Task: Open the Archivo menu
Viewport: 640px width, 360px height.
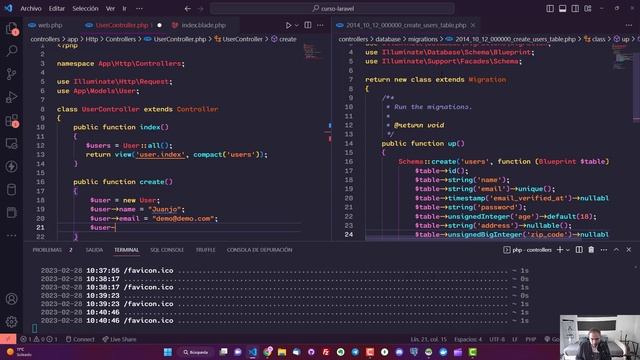Action: click(x=31, y=9)
